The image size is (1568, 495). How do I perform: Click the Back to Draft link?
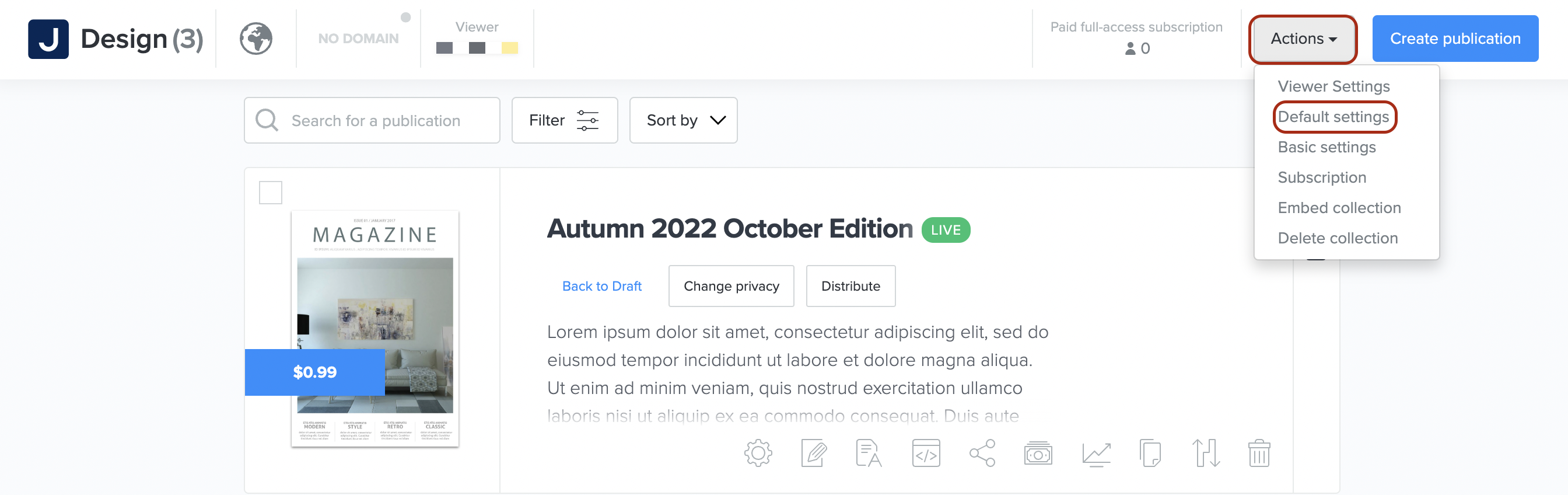coord(601,286)
